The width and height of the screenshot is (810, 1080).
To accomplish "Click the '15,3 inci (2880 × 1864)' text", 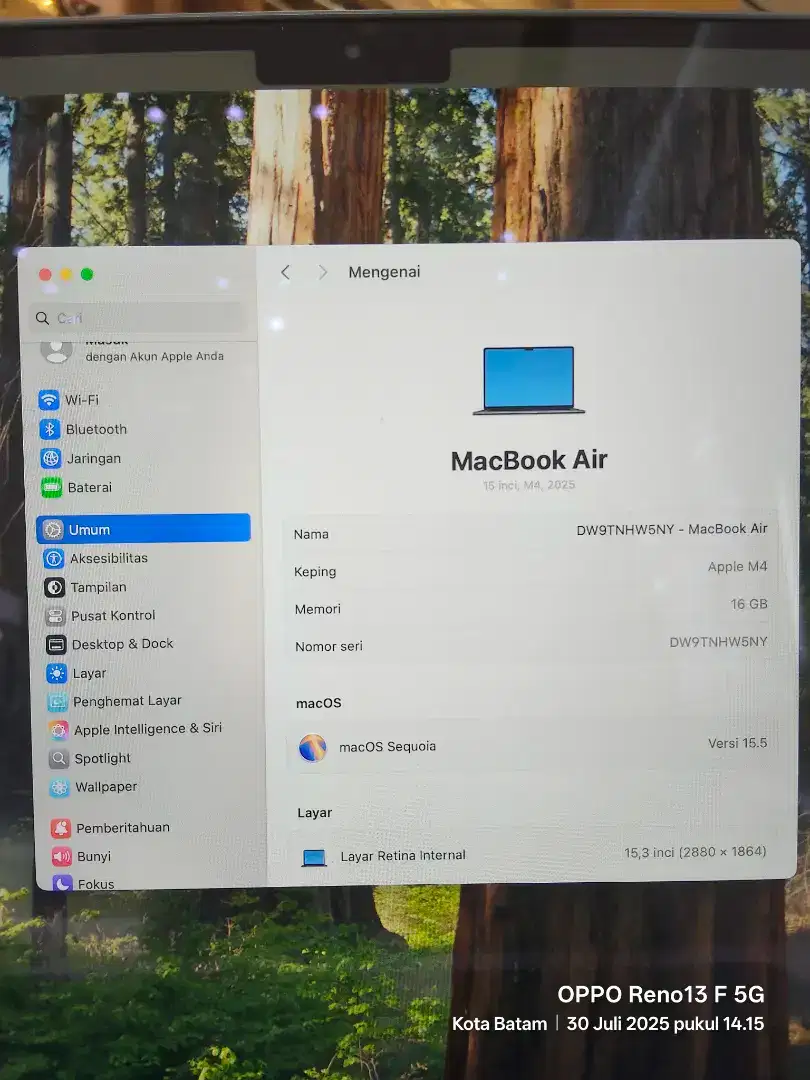I will [x=695, y=852].
